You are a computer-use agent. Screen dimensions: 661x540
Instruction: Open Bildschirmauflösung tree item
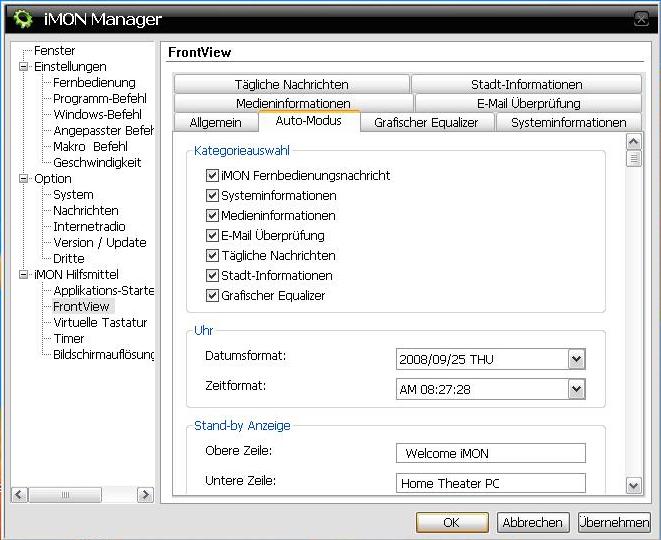coord(103,355)
